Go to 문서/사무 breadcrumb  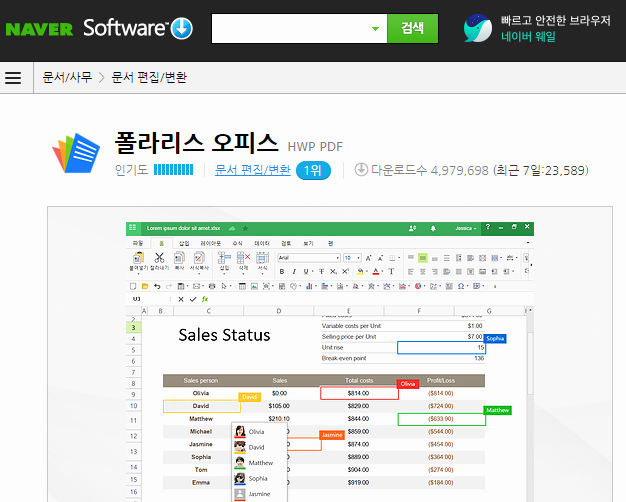coord(67,77)
